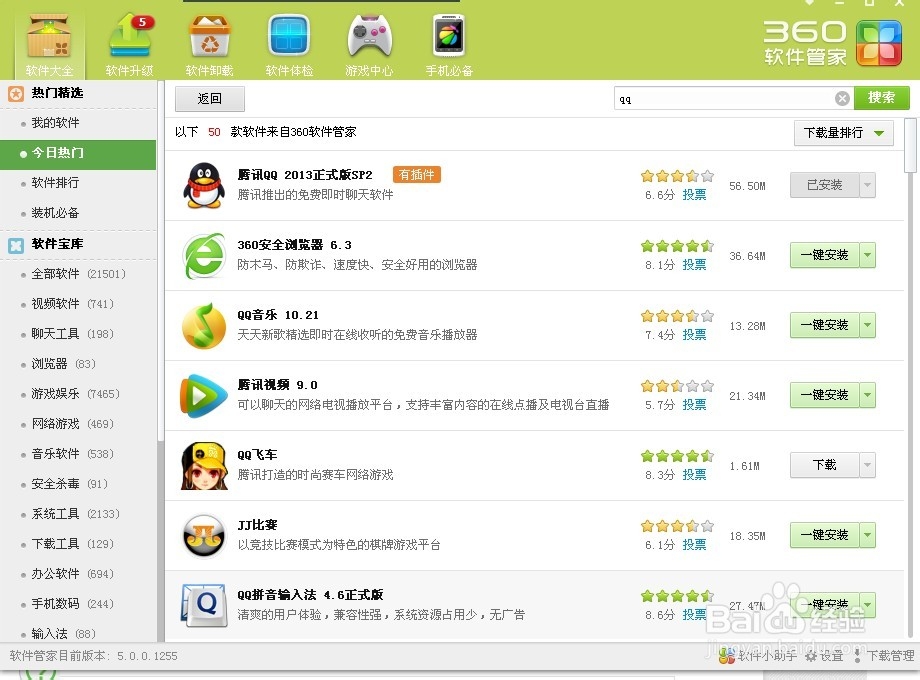This screenshot has width=920, height=680.
Task: Click 一键安装 for 腾讯视频
Action: click(824, 395)
